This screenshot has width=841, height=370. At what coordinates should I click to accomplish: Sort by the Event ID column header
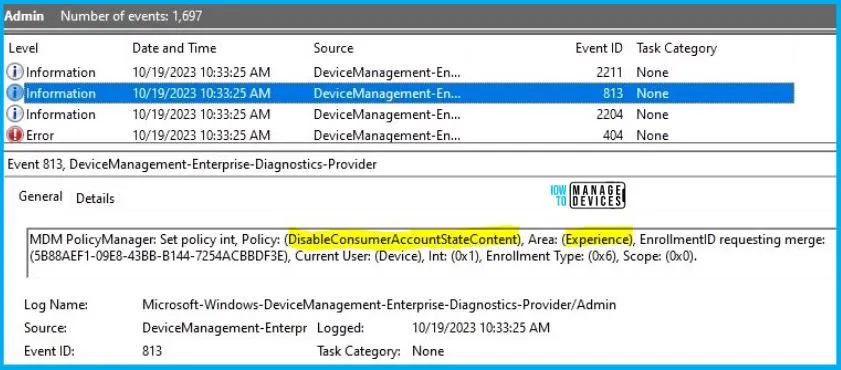click(599, 48)
